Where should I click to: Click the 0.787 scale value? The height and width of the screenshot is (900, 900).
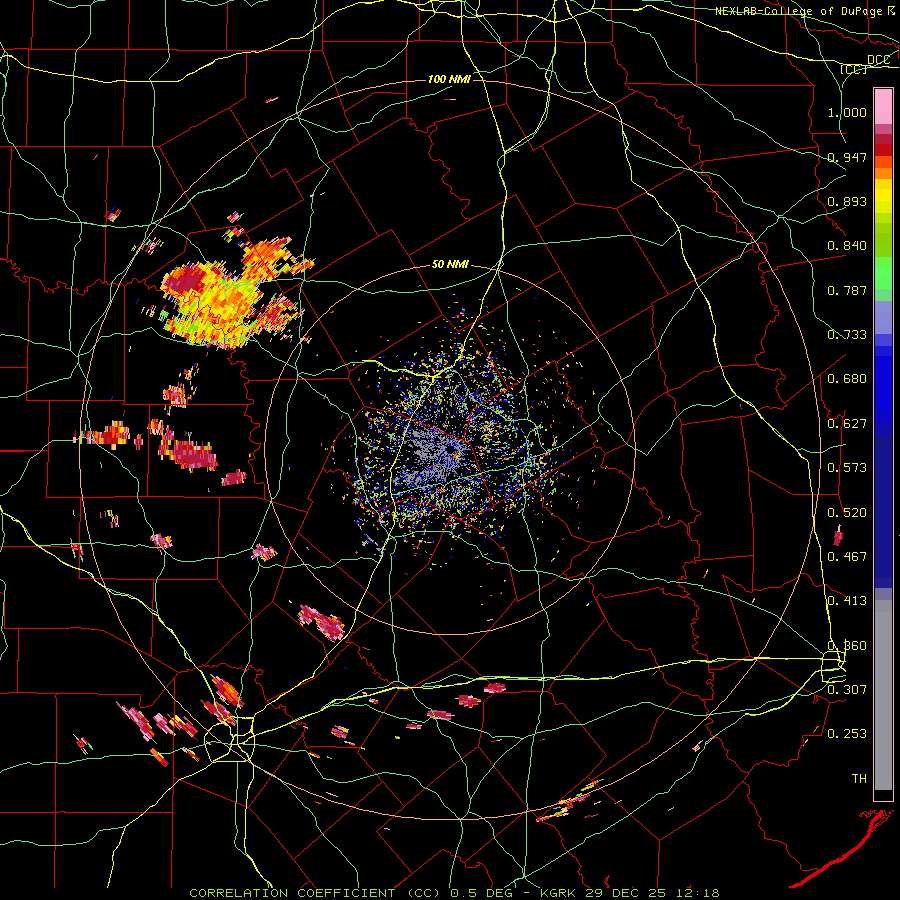click(847, 290)
